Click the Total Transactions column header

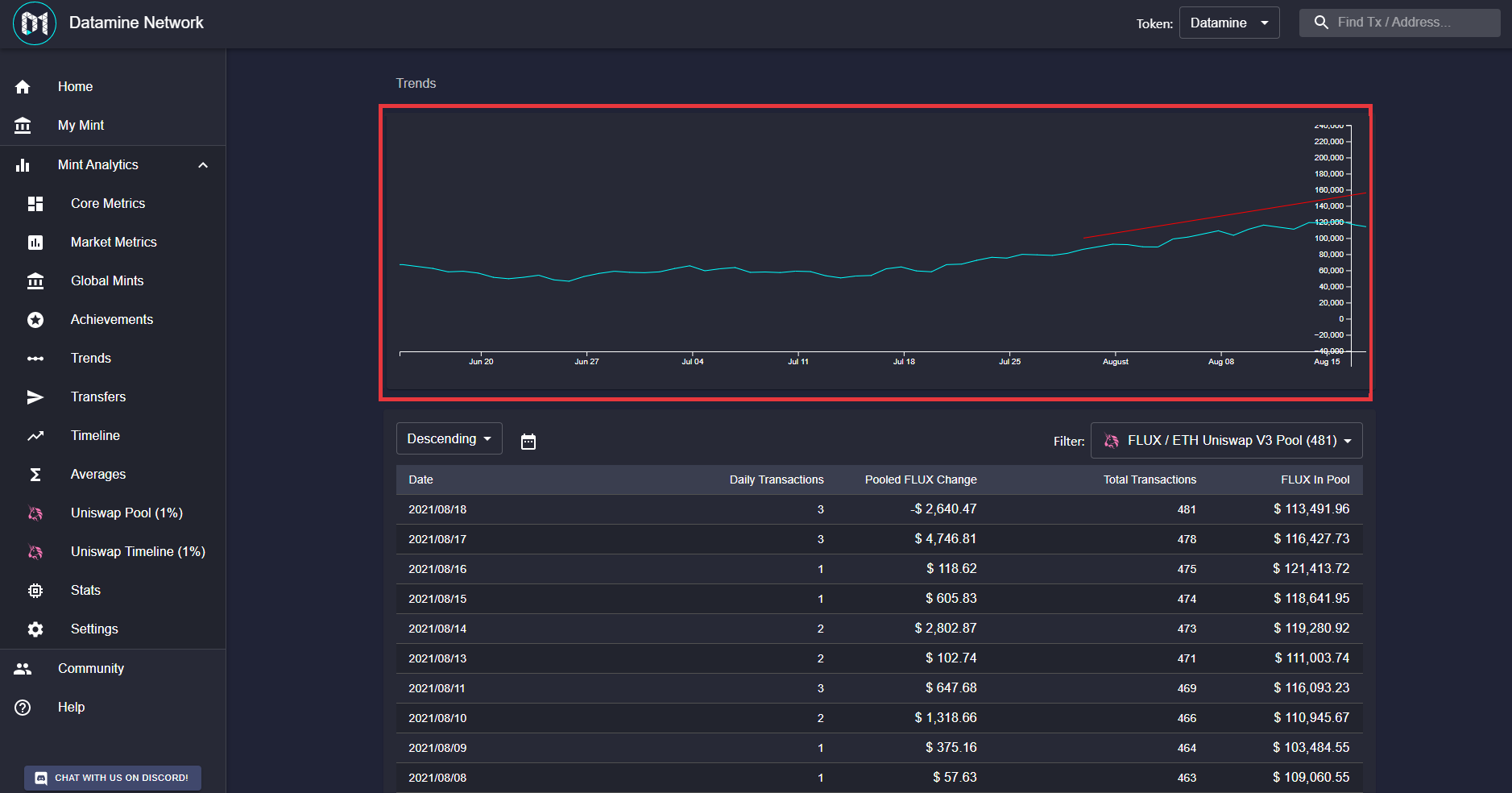[x=1150, y=480]
